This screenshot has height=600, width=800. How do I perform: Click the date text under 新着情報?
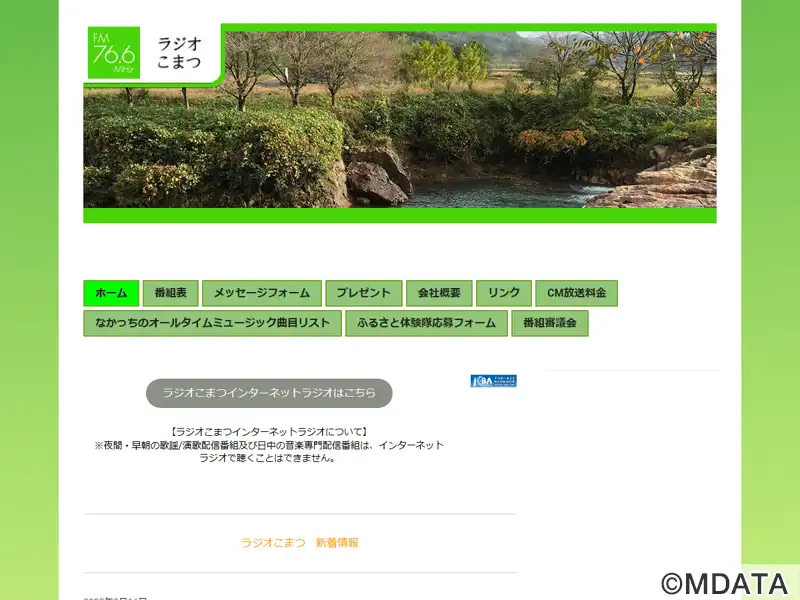click(116, 597)
